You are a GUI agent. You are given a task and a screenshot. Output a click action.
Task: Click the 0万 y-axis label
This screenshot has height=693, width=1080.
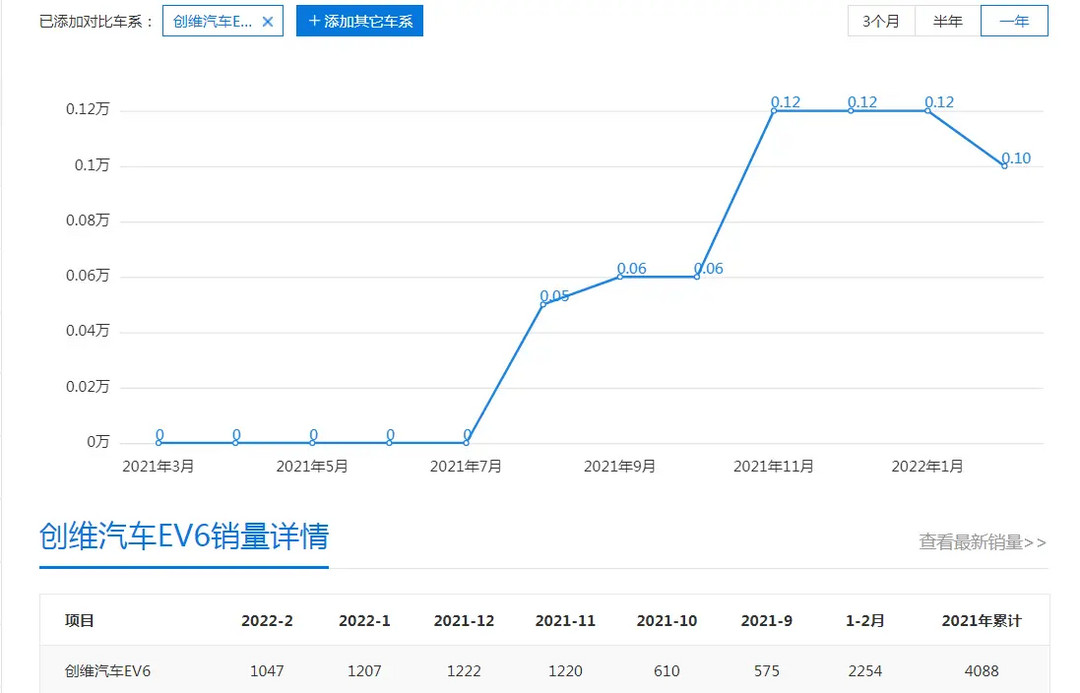click(x=98, y=442)
